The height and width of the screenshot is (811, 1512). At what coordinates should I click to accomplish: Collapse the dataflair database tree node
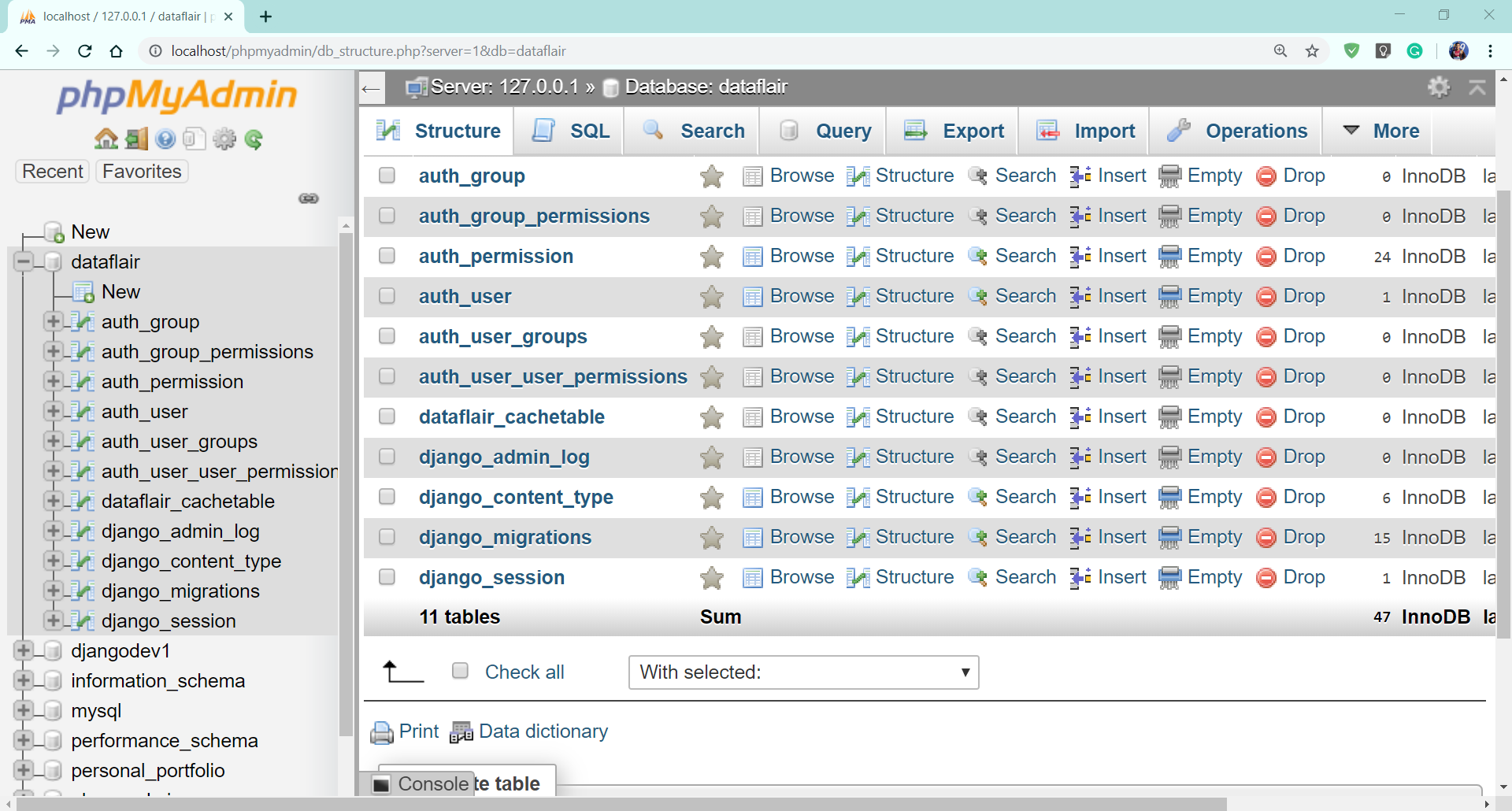click(24, 261)
